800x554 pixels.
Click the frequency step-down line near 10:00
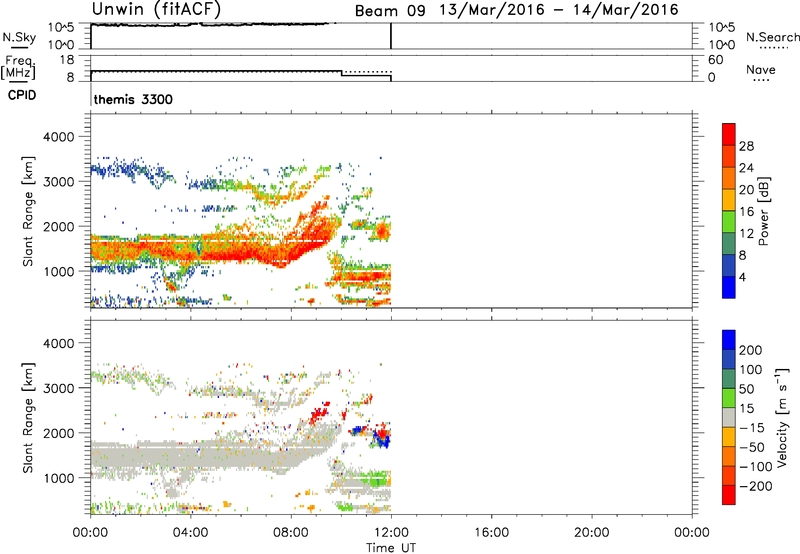tap(341, 73)
